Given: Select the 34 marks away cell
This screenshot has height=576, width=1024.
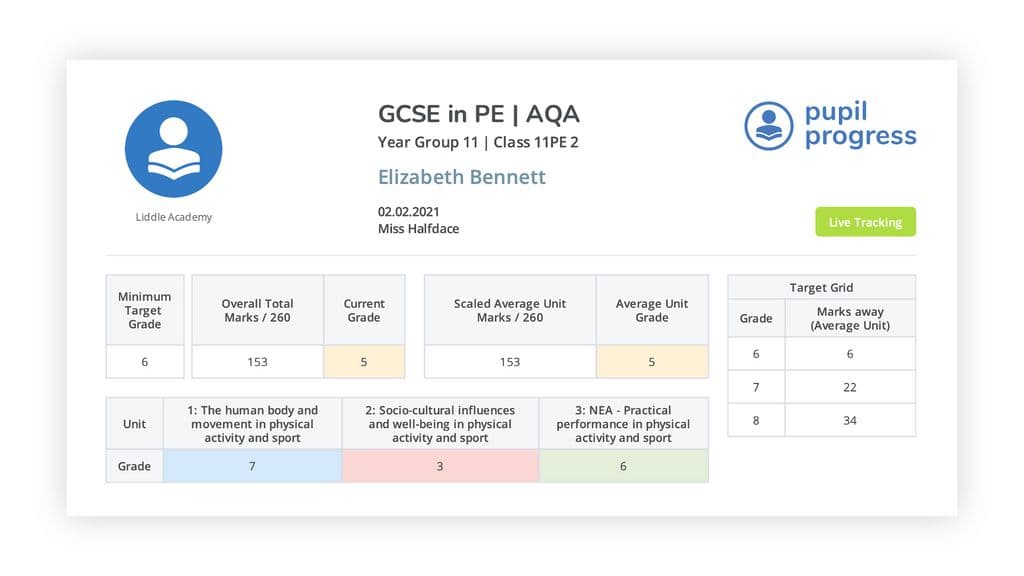Looking at the screenshot, I should pyautogui.click(x=850, y=421).
